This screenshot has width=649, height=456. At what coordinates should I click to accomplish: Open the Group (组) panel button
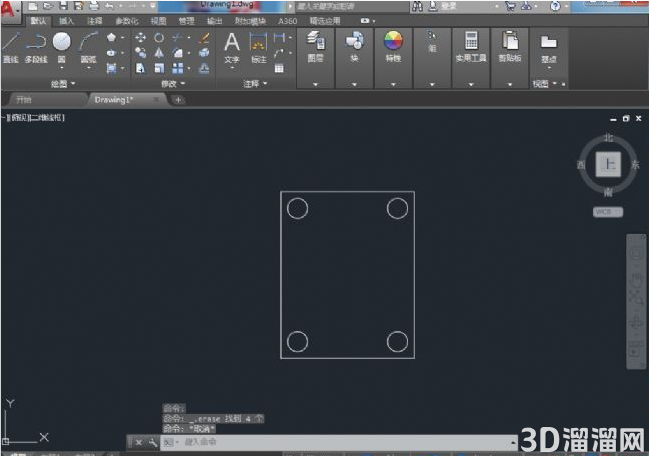click(x=432, y=42)
